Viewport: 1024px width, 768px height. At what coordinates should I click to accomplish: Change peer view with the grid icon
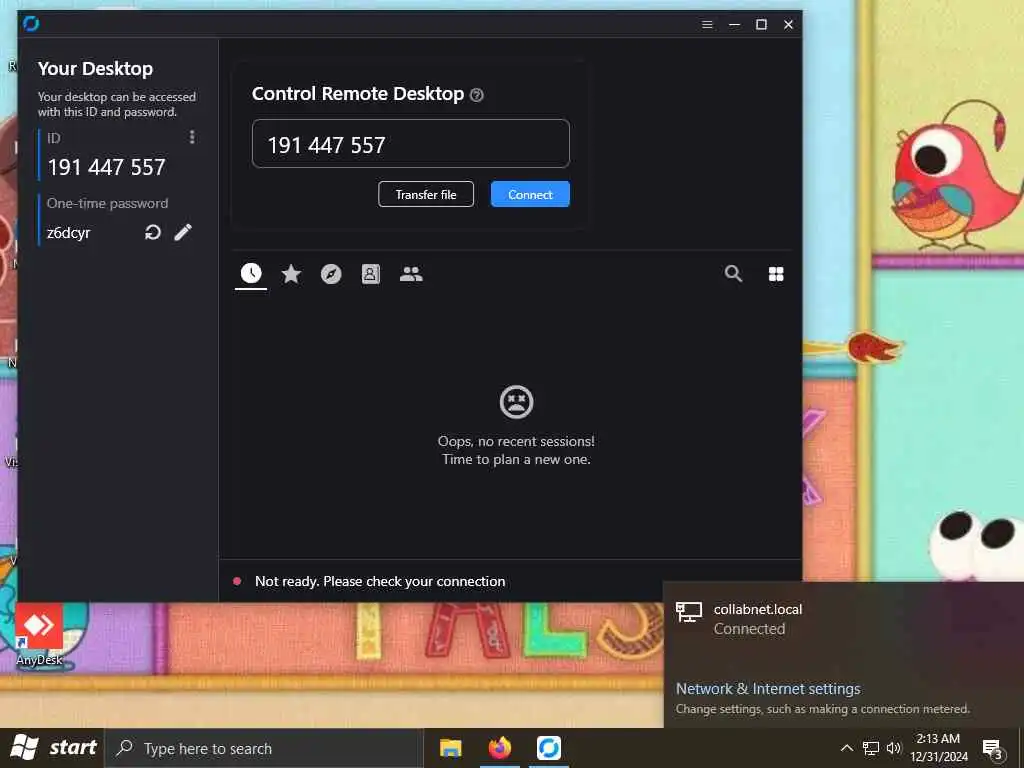pyautogui.click(x=776, y=274)
